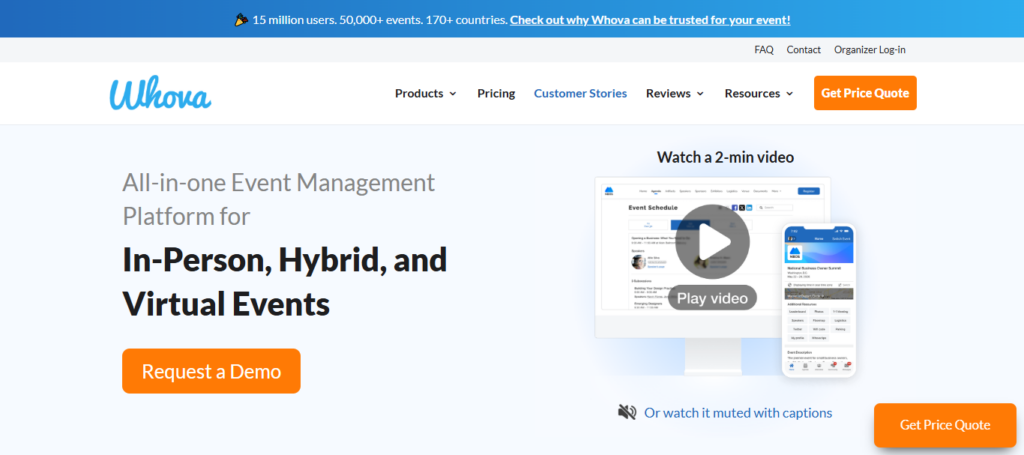This screenshot has height=455, width=1024.
Task: Open 'Check out why Whova can be trusted' link
Action: [x=650, y=20]
